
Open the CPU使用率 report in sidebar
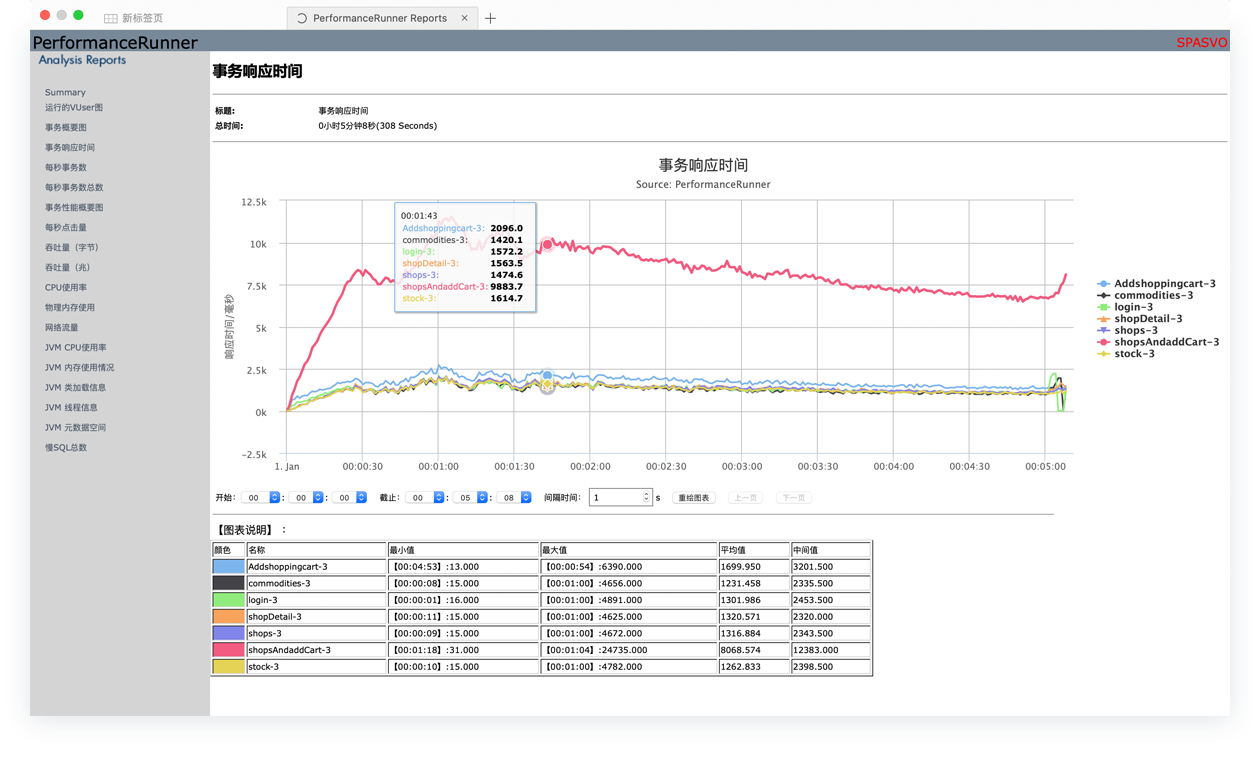[x=65, y=288]
